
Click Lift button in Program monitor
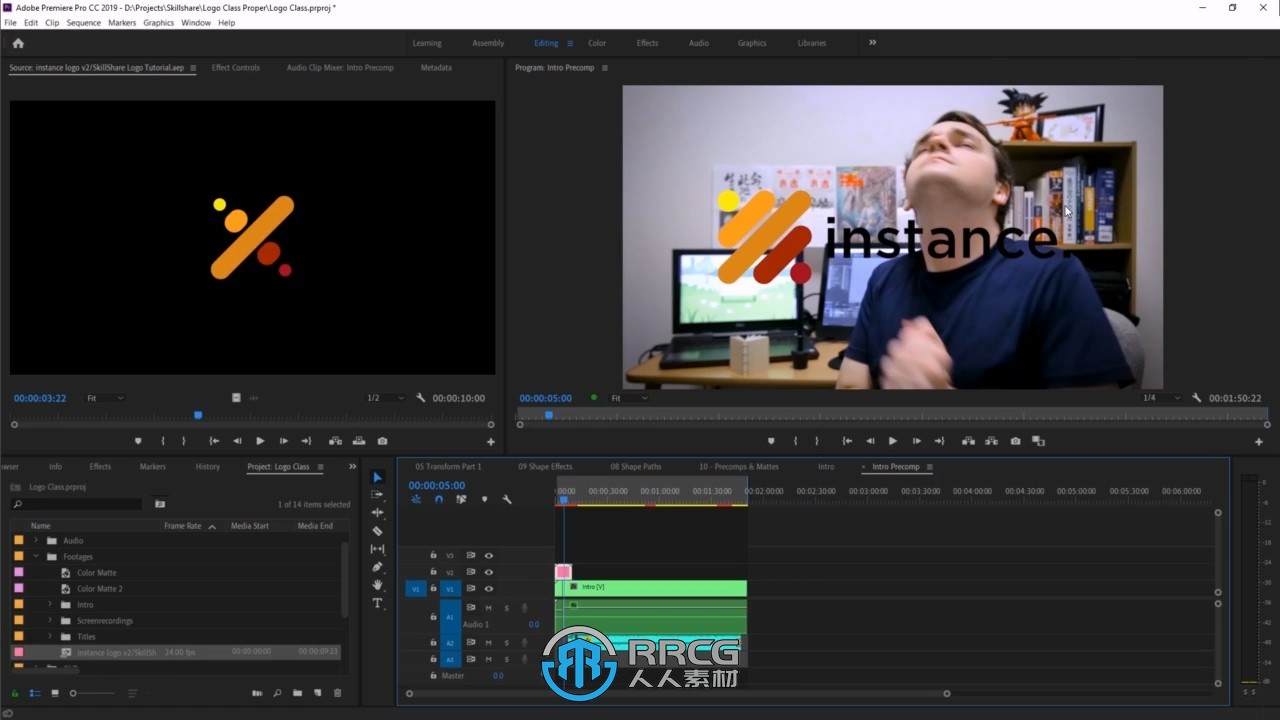pyautogui.click(x=968, y=441)
